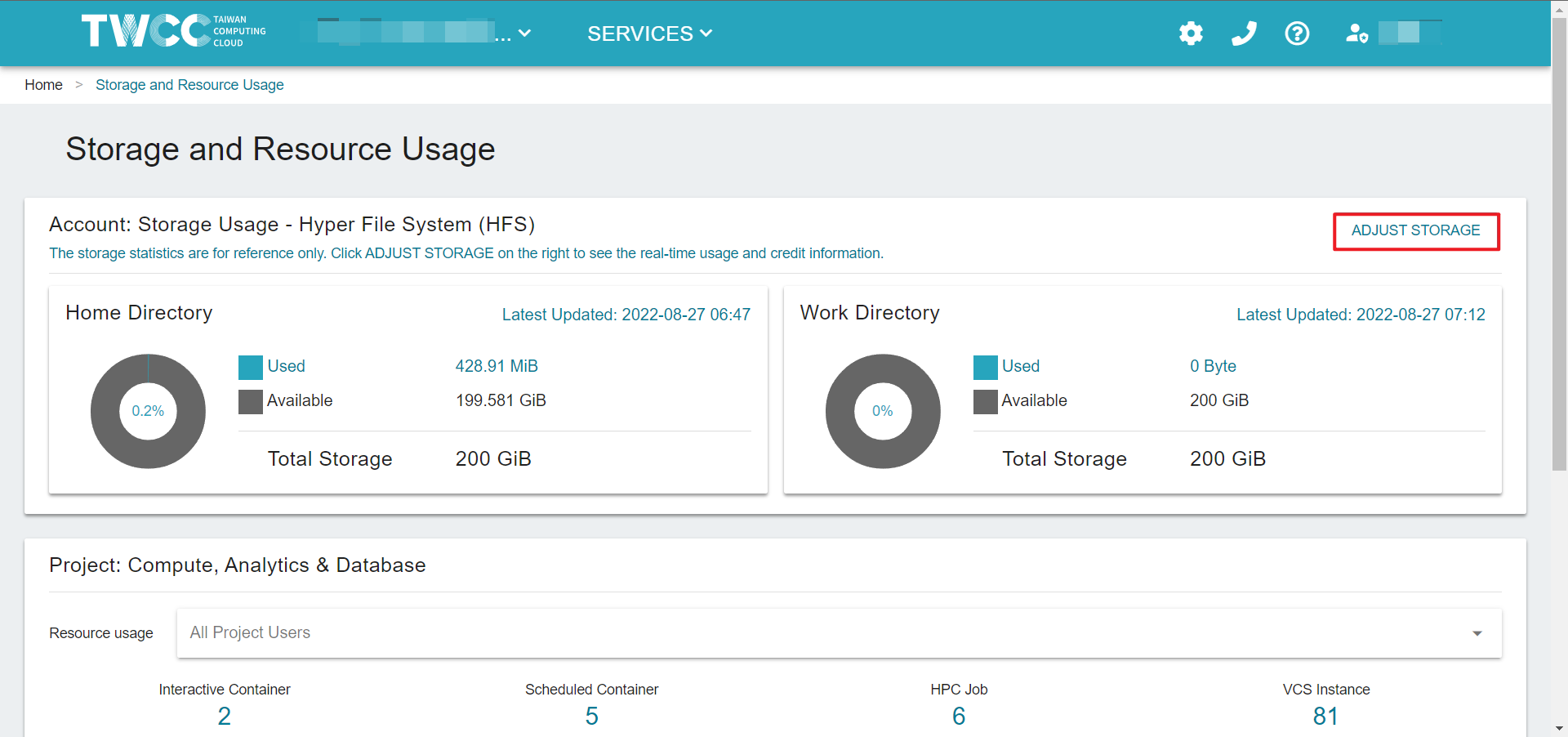The width and height of the screenshot is (1568, 737).
Task: Click the Home Directory heading
Action: coord(139,313)
